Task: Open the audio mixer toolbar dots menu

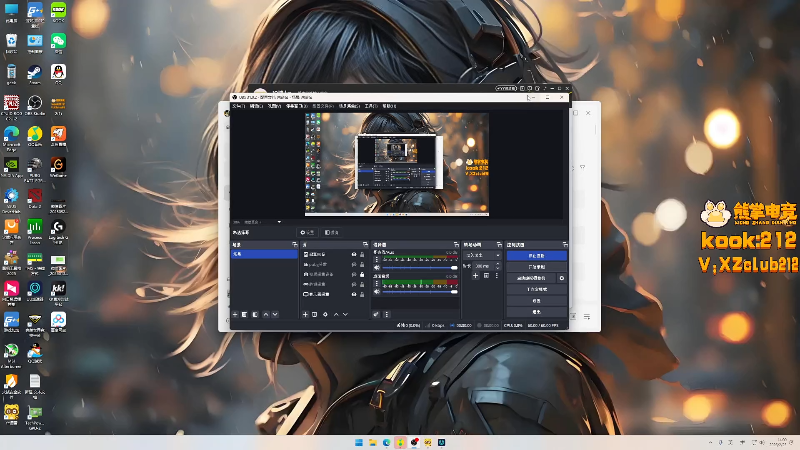Action: pyautogui.click(x=387, y=314)
